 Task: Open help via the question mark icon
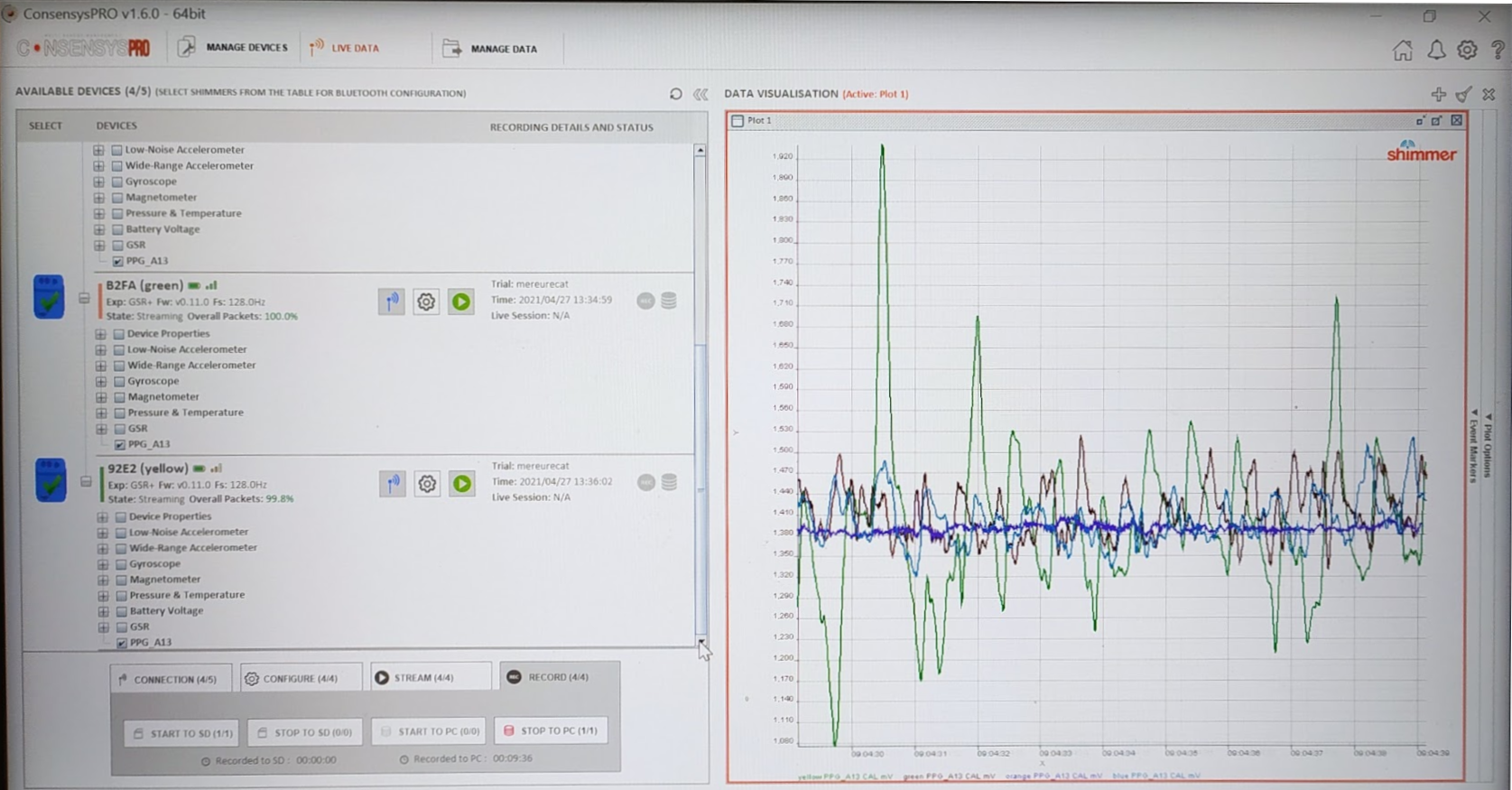click(x=1498, y=51)
